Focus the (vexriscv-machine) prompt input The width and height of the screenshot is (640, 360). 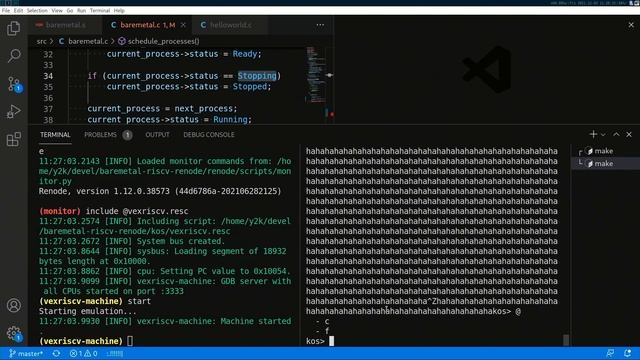point(130,341)
